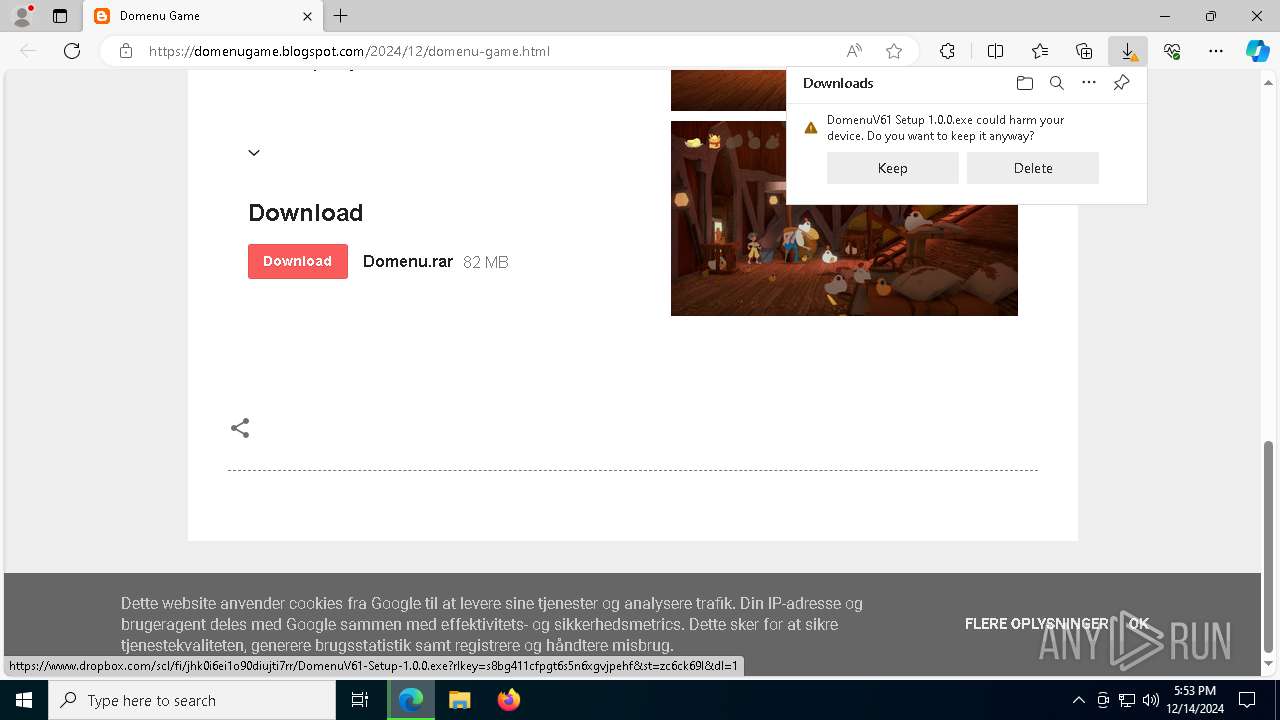Add this page to favorites star
The height and width of the screenshot is (720, 1280).
click(x=894, y=51)
